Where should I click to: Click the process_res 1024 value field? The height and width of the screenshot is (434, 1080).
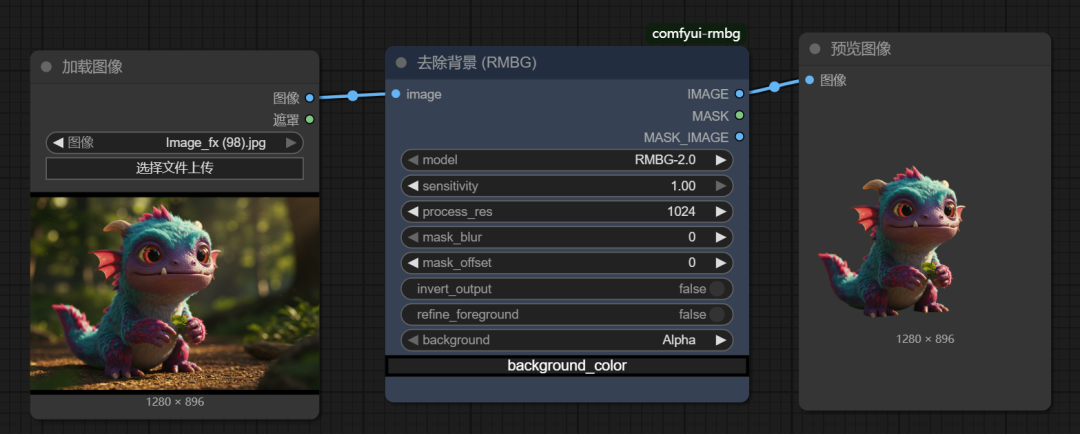coord(567,211)
